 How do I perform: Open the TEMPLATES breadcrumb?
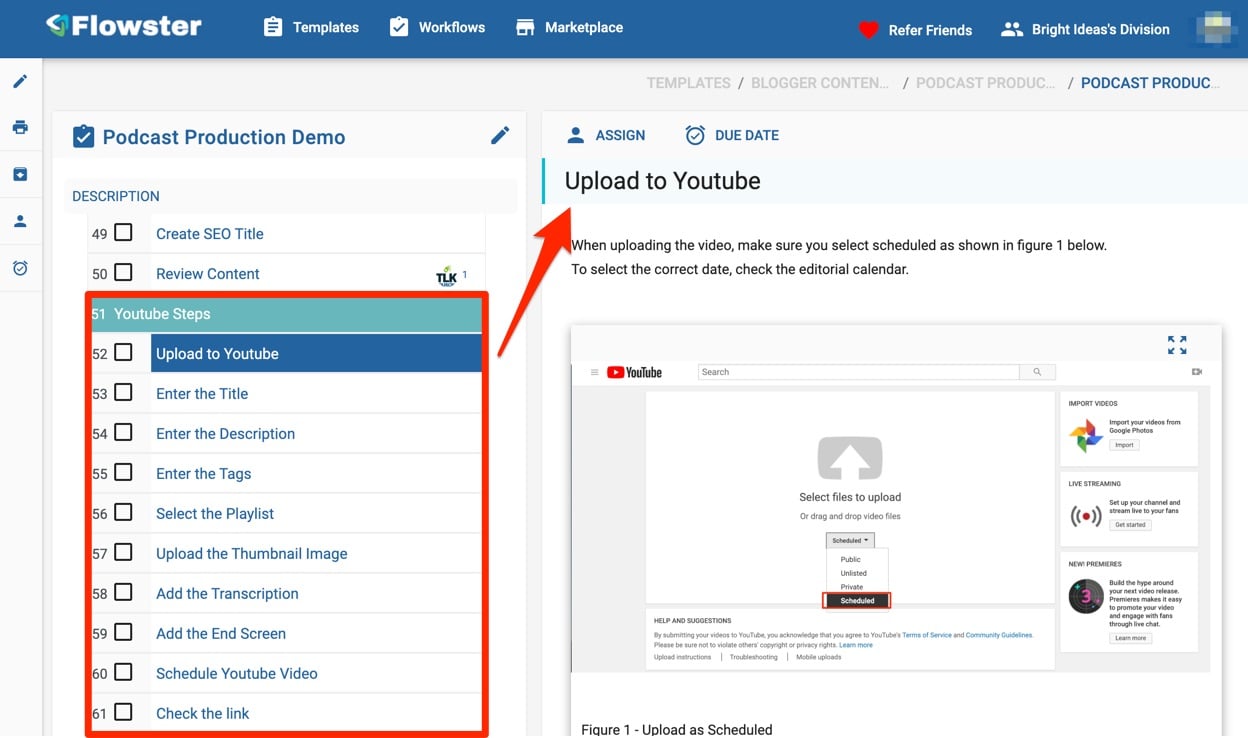pyautogui.click(x=688, y=83)
